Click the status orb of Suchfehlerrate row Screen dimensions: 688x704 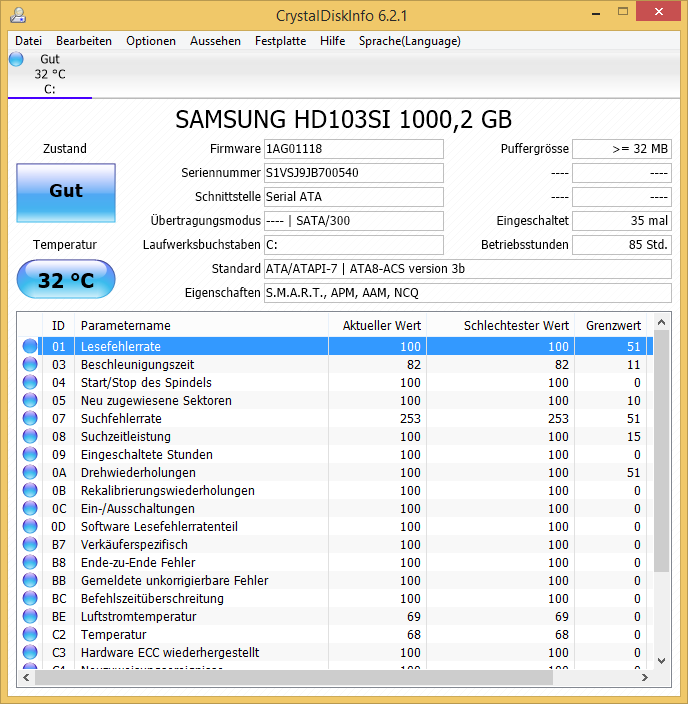point(30,418)
